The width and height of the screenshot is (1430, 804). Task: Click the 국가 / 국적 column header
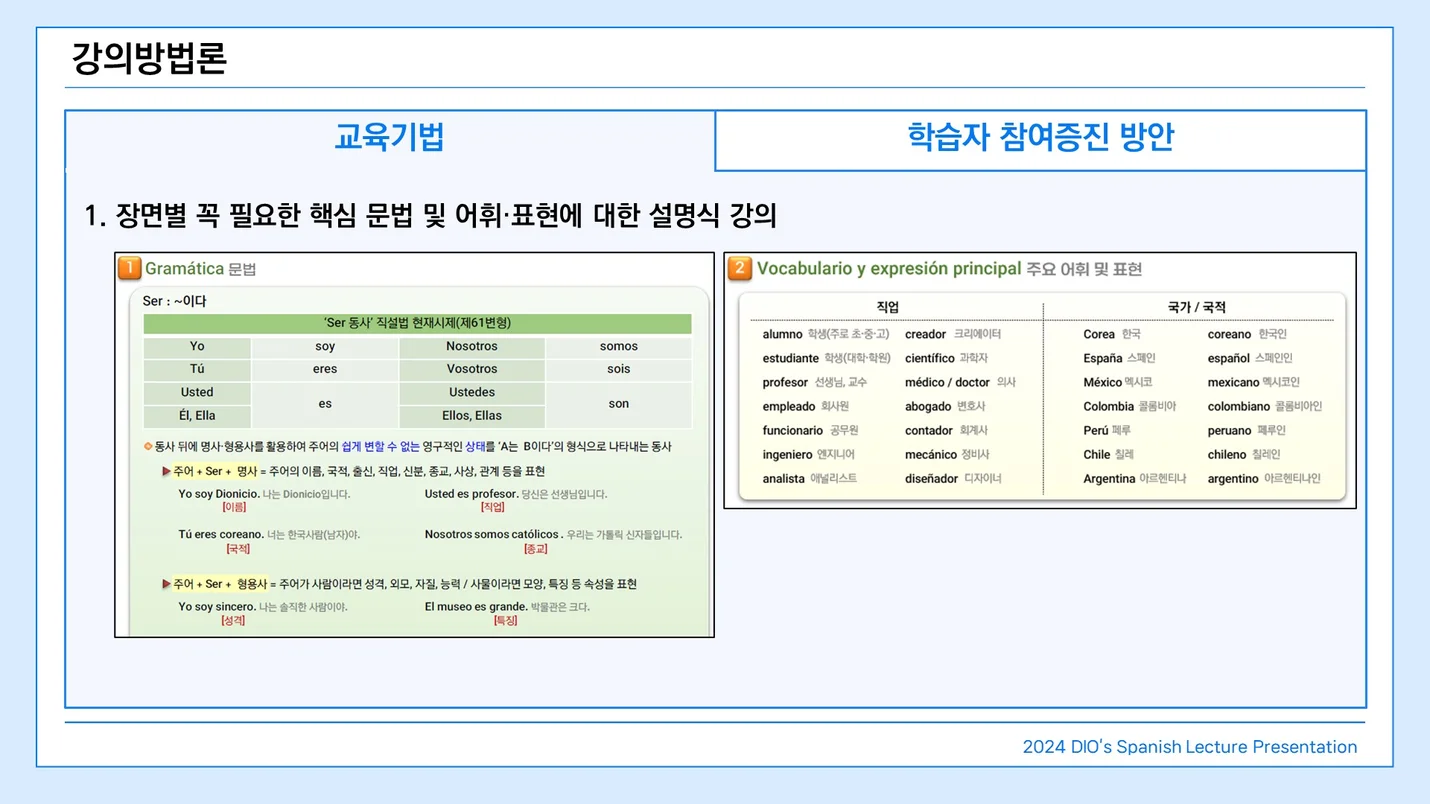1196,307
